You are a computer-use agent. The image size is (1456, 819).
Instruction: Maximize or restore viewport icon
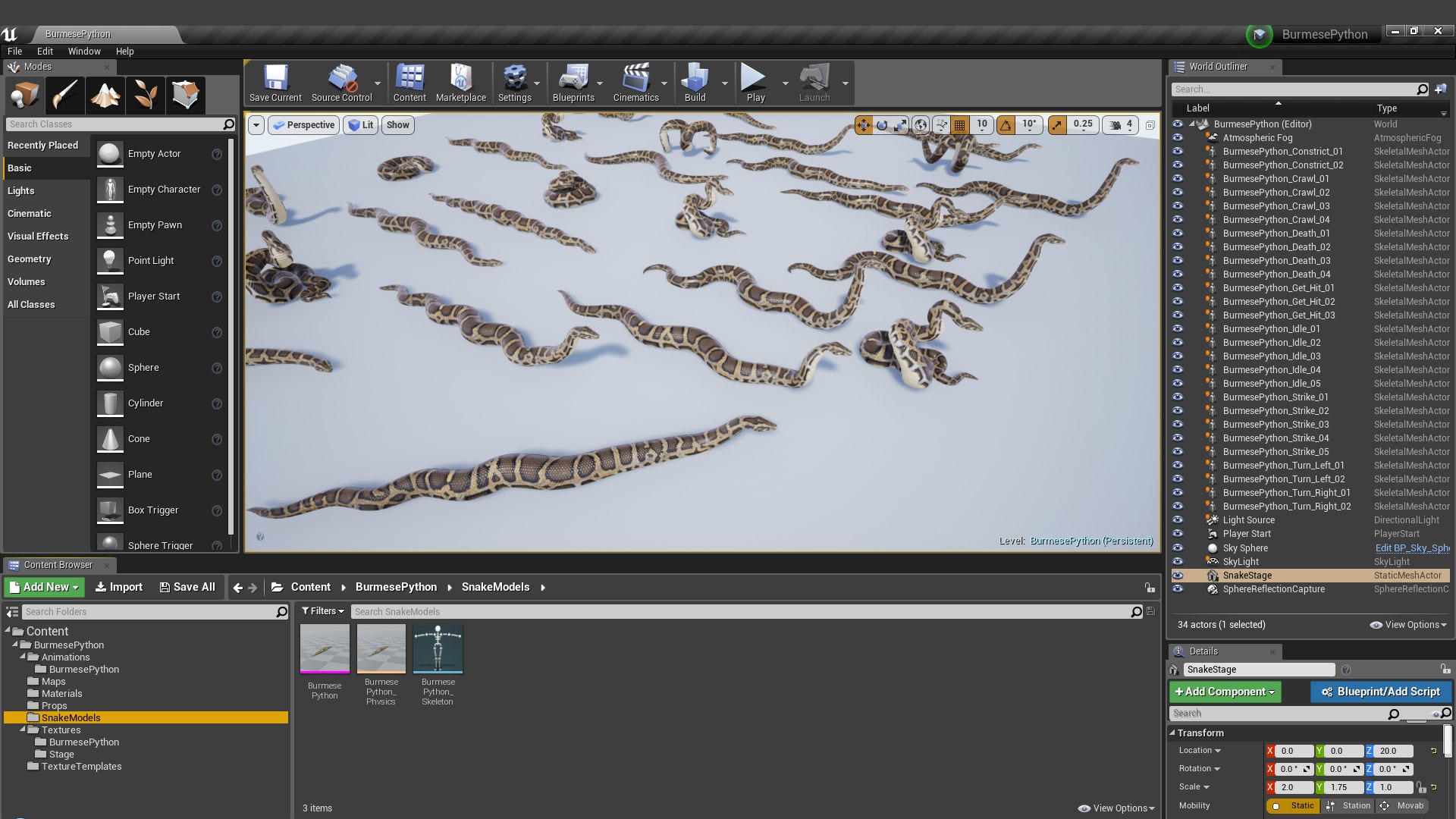click(x=1150, y=125)
